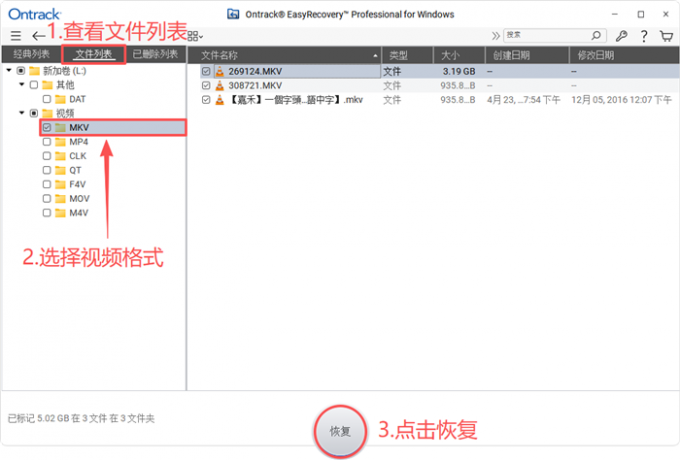Click status text 已标记 5.02 GB
680x460 pixels.
(x=81, y=418)
